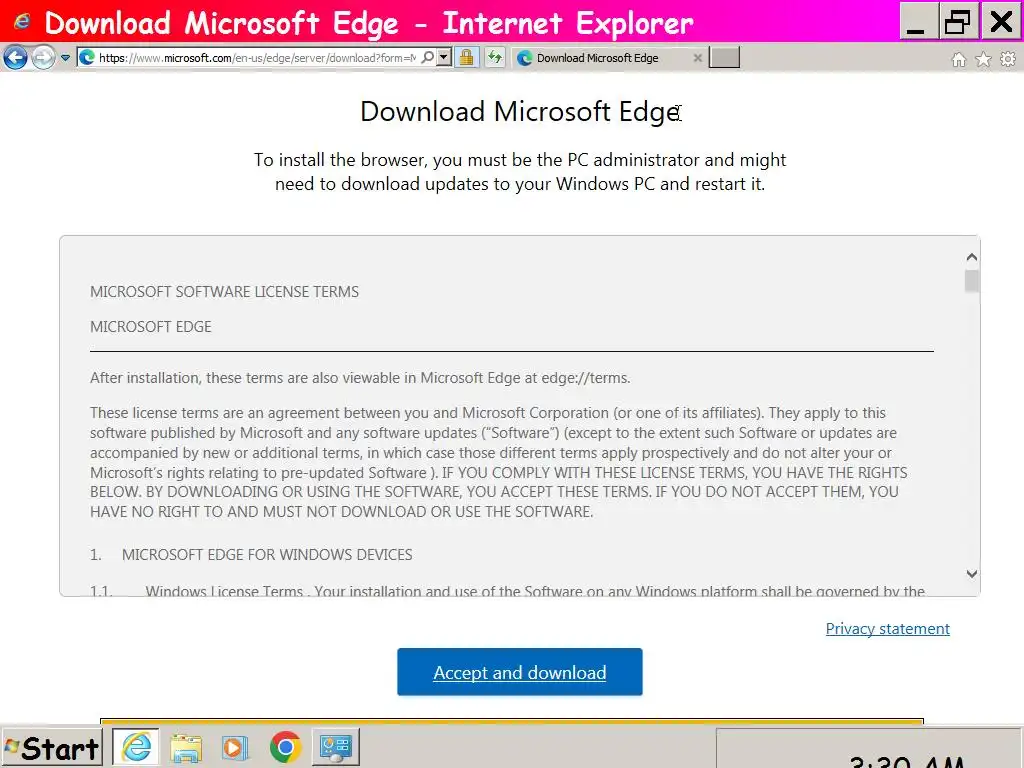Open a new tab with the blank tab button
Screen dimensions: 1024x768
(x=724, y=57)
